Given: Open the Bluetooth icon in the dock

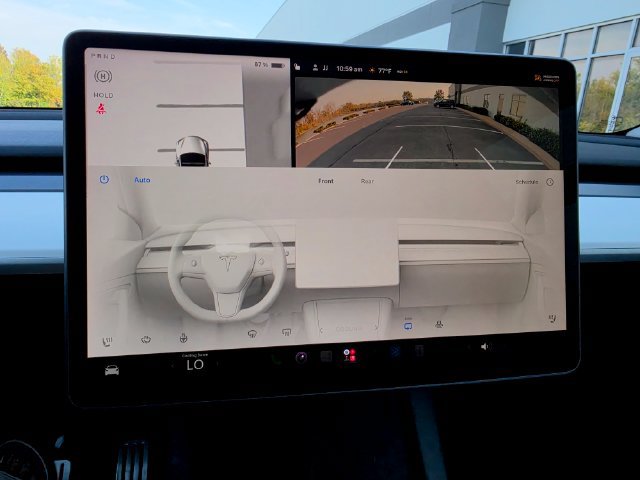Looking at the screenshot, I should click(x=395, y=352).
